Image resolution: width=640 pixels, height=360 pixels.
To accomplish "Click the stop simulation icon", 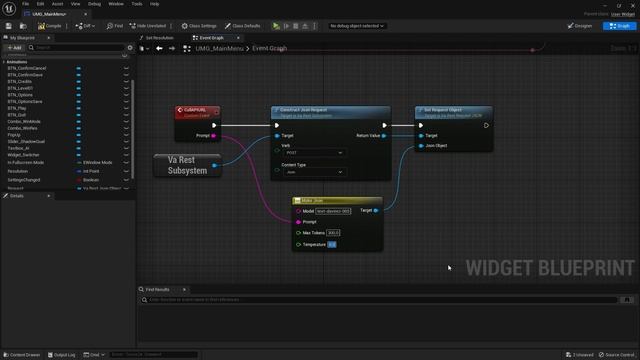I will pos(296,26).
